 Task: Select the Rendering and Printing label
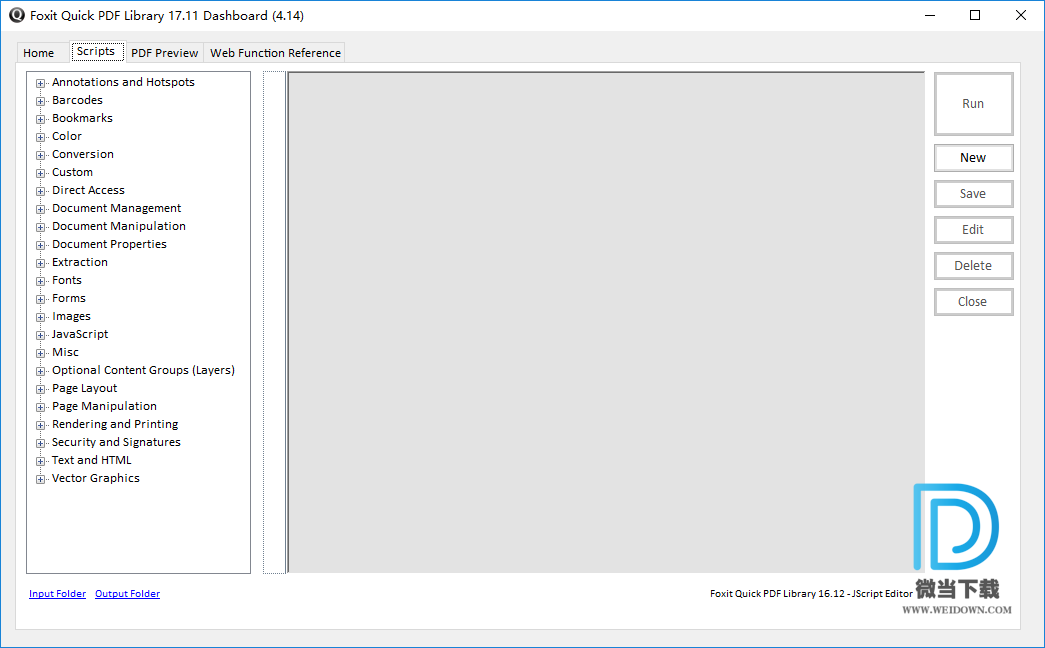[115, 424]
